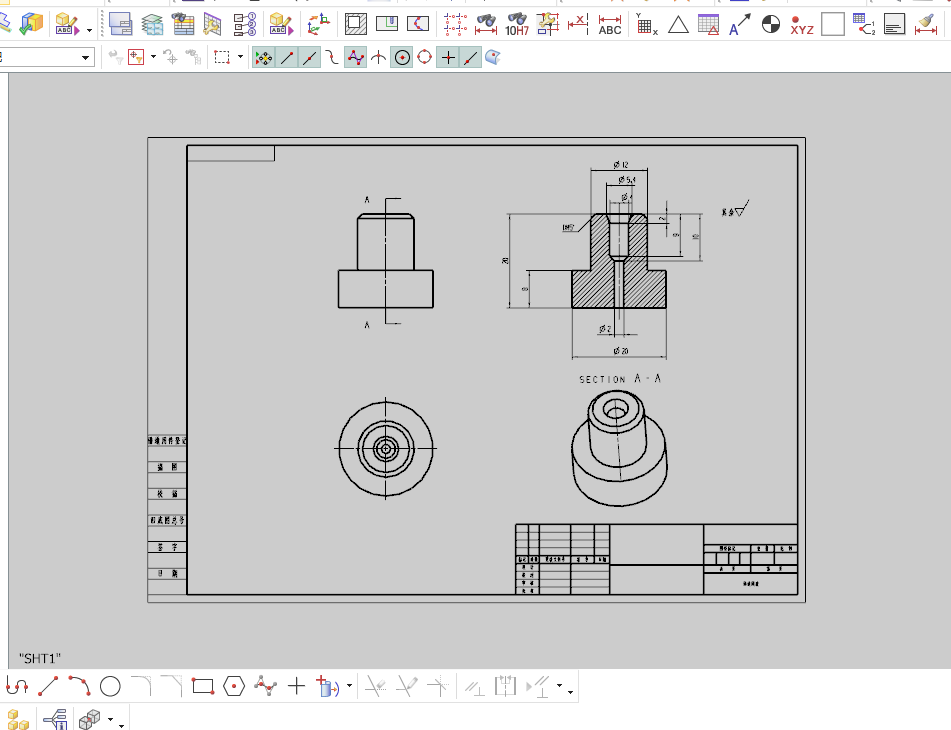Viewport: 951px width, 730px height.
Task: Click the binoculars table icon
Action: [x=183, y=24]
